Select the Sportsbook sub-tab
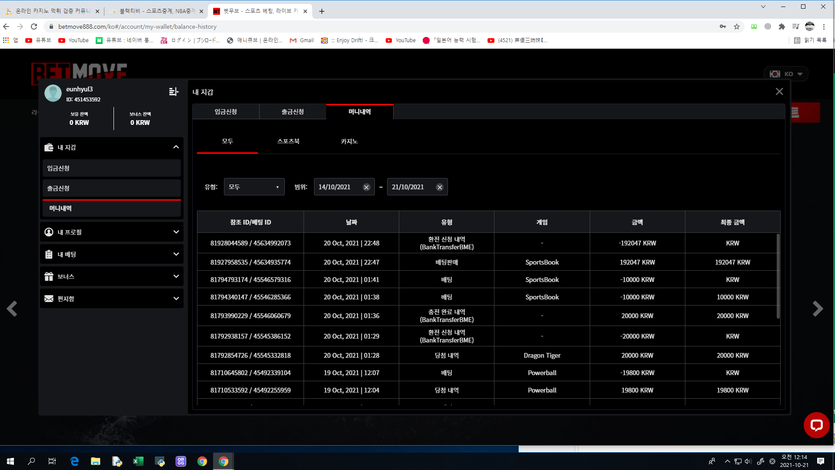The image size is (835, 470). point(288,142)
